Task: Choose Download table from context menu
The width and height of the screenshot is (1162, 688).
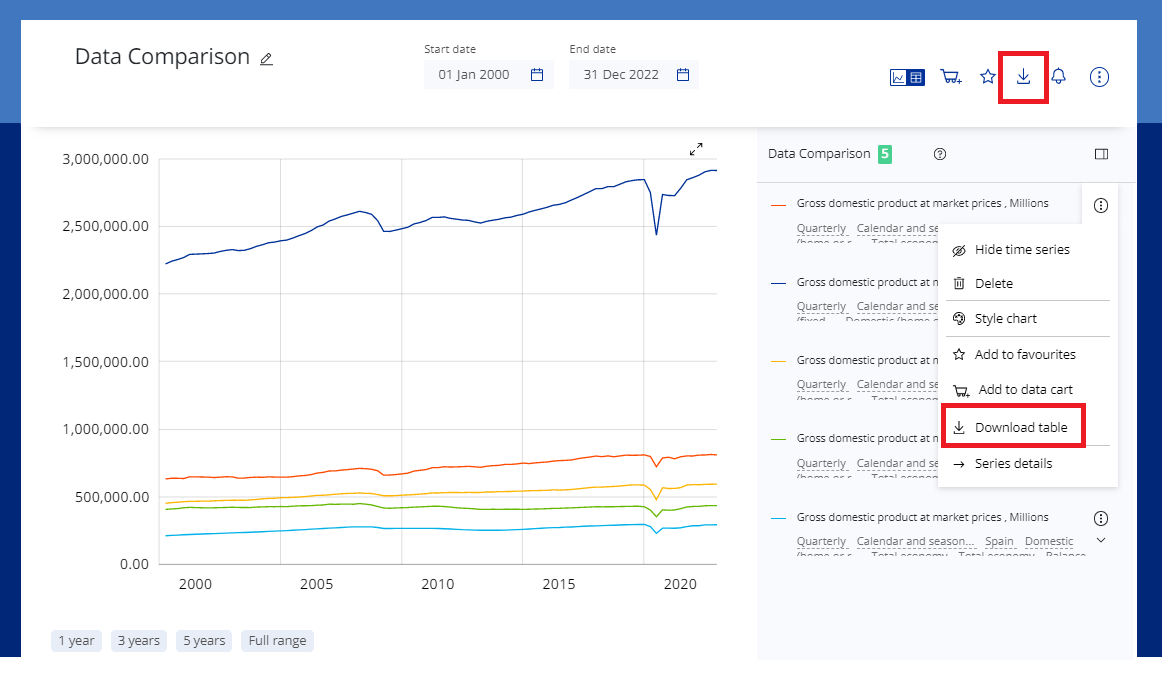Action: coord(1020,428)
